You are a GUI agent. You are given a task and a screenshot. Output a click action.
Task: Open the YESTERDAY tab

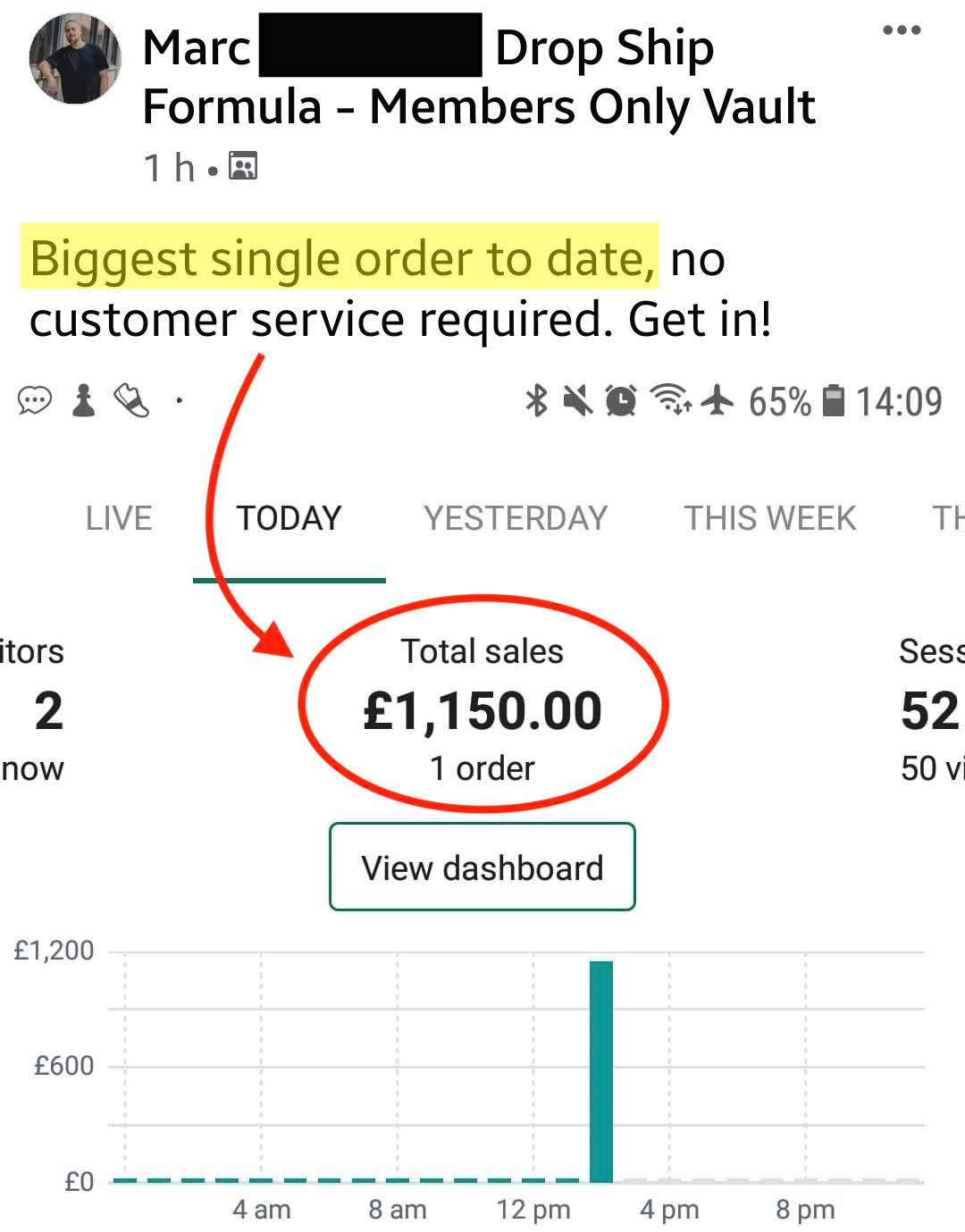coord(516,518)
